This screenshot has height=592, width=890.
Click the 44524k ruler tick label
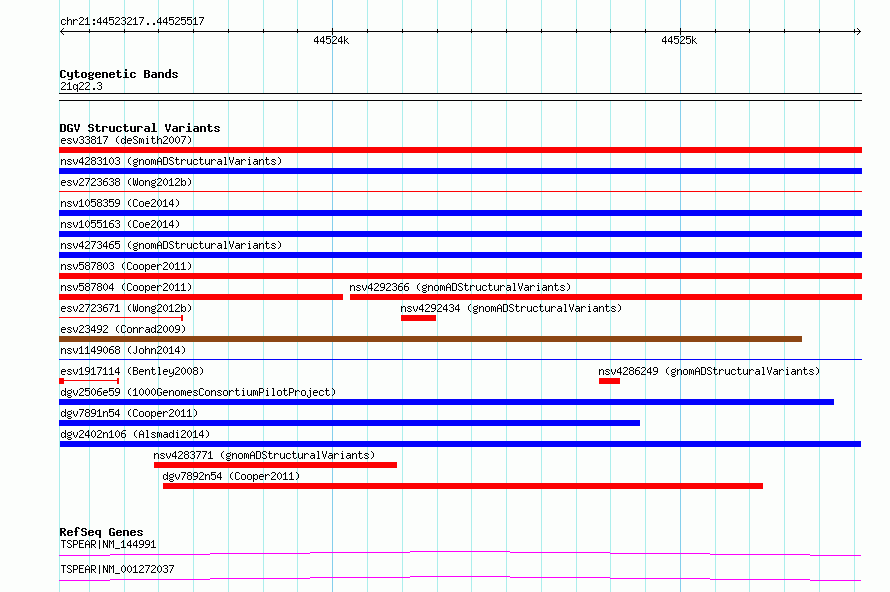(x=331, y=40)
